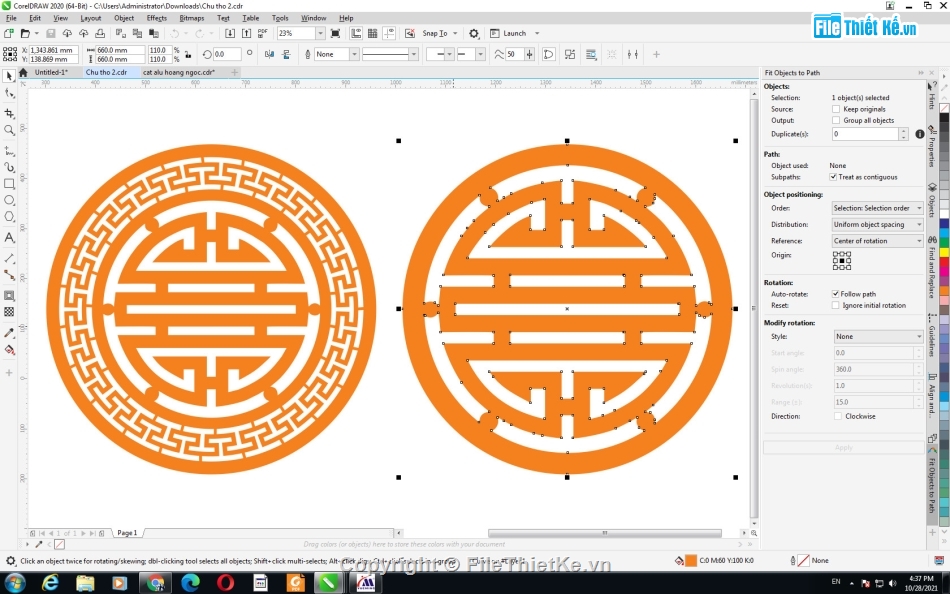Click the Welcome screen home icon
Screen dimensions: 950x594
[x=23, y=72]
